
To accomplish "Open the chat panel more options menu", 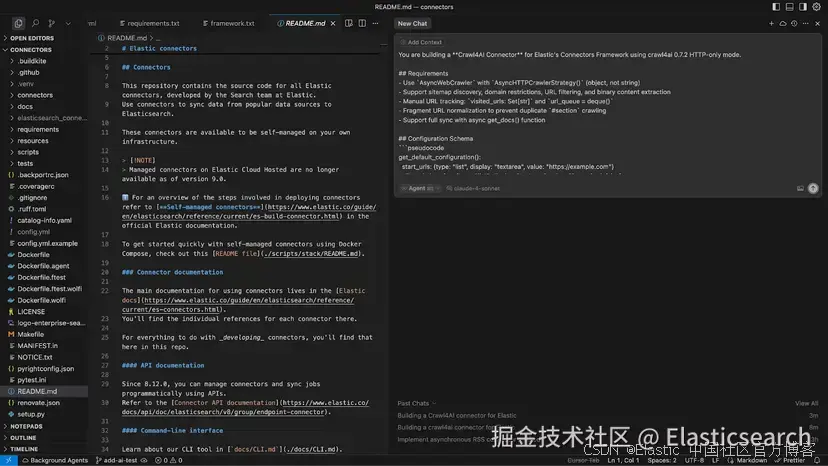I will click(x=806, y=23).
